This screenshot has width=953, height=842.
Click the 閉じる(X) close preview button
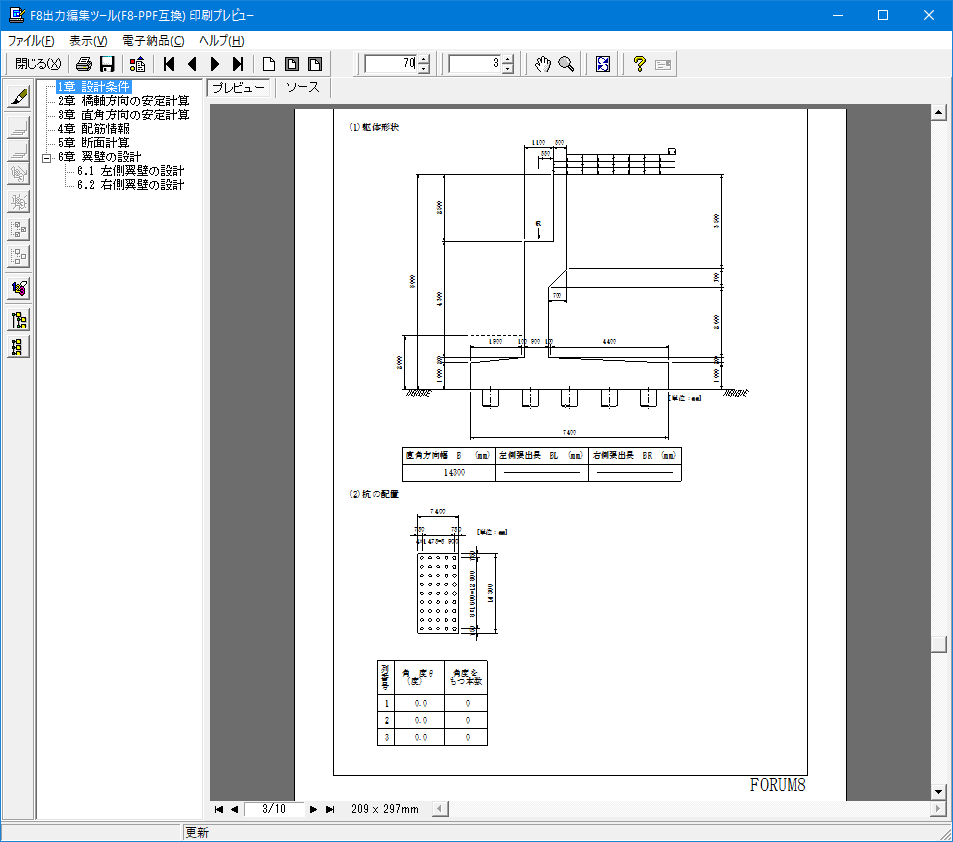point(38,64)
